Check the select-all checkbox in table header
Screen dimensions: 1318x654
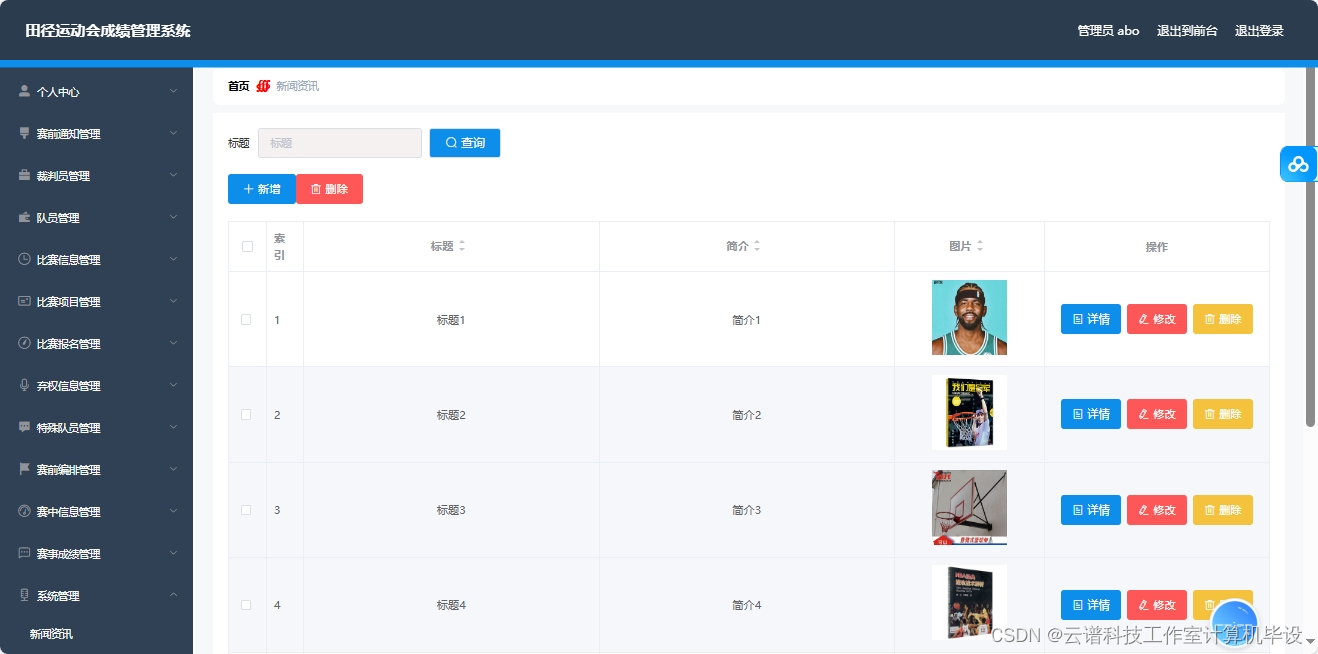coord(247,245)
